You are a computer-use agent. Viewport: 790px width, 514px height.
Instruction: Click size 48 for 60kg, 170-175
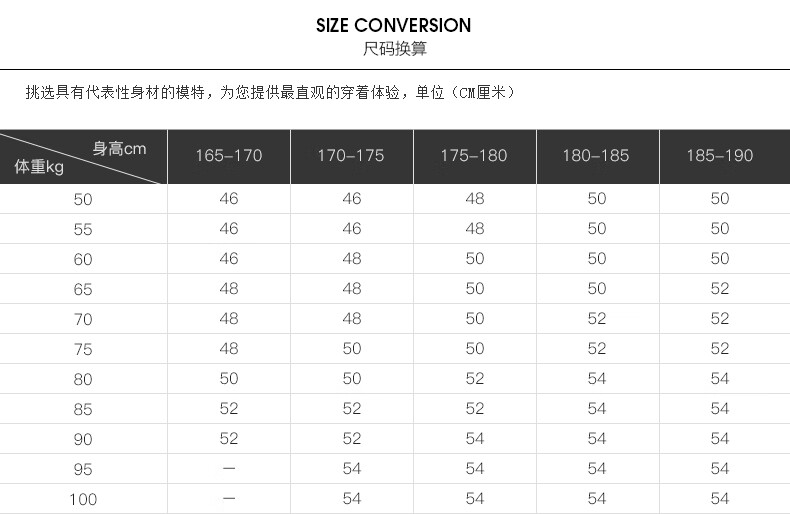pyautogui.click(x=352, y=259)
